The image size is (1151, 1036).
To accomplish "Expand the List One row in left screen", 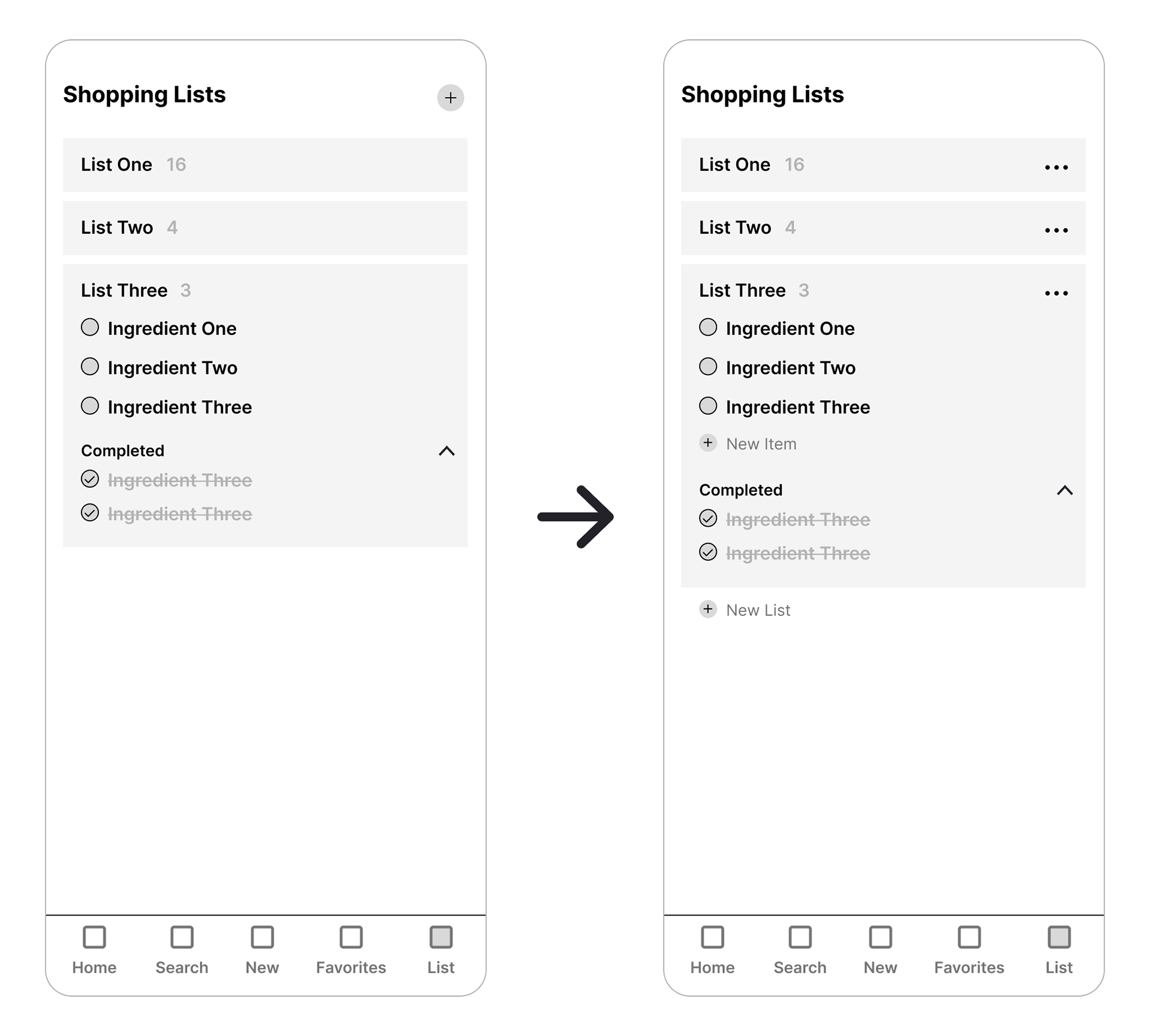I will (264, 165).
